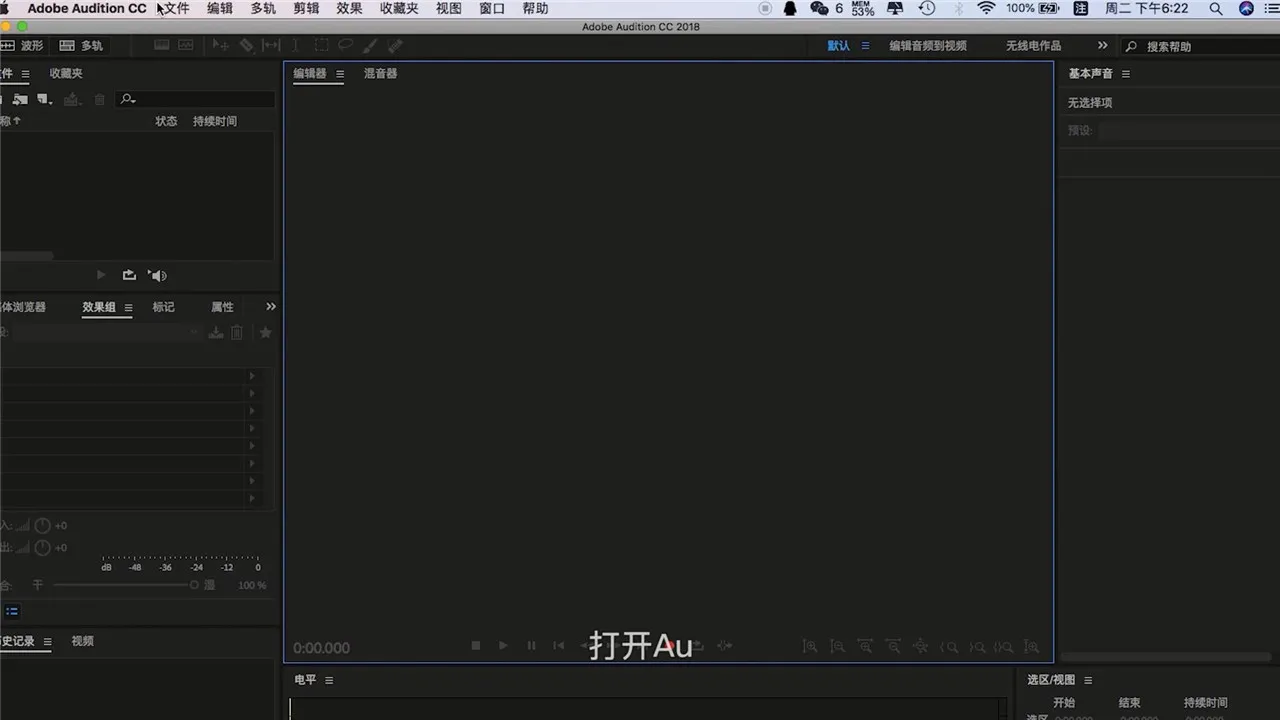Sort files by 持续时间 column
Viewport: 1280px width, 720px height.
coord(215,121)
